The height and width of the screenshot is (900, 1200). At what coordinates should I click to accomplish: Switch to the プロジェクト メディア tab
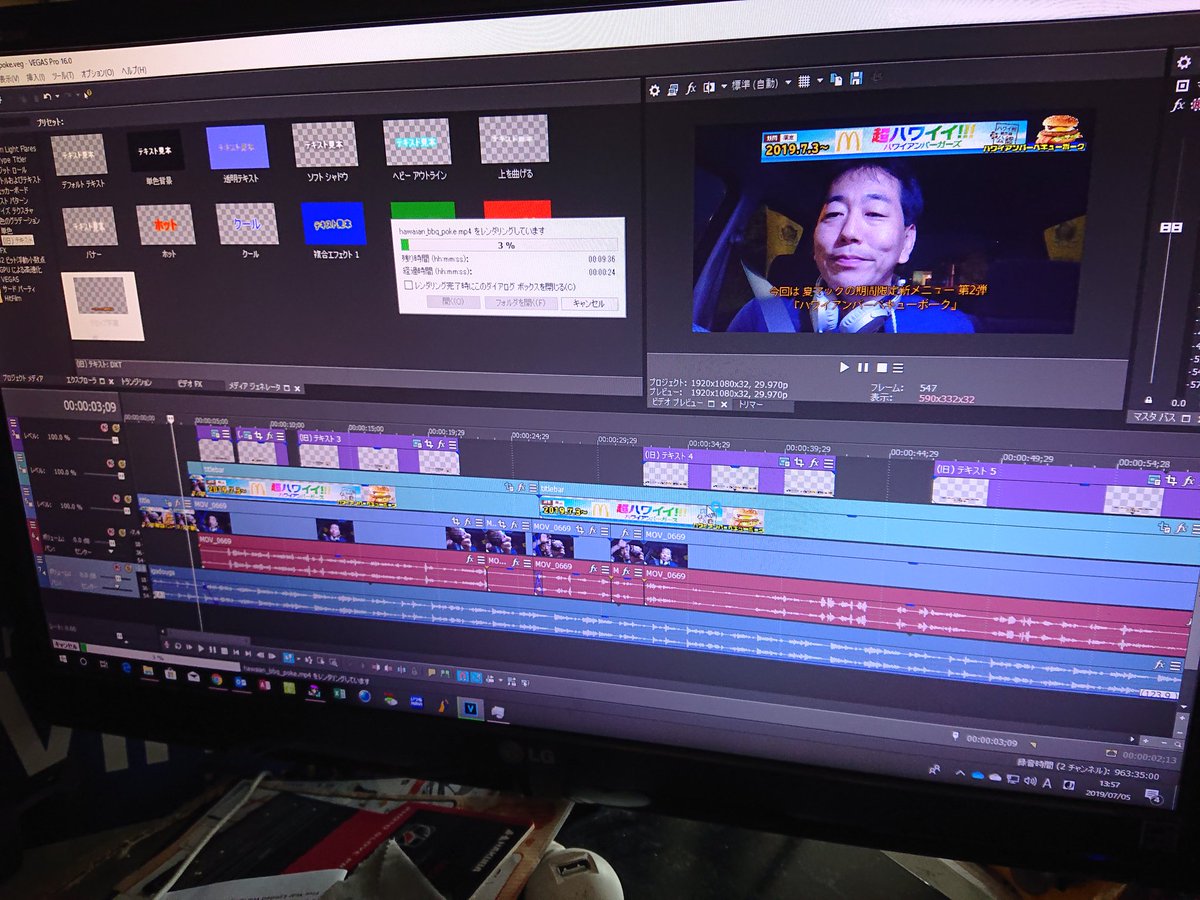click(x=23, y=379)
